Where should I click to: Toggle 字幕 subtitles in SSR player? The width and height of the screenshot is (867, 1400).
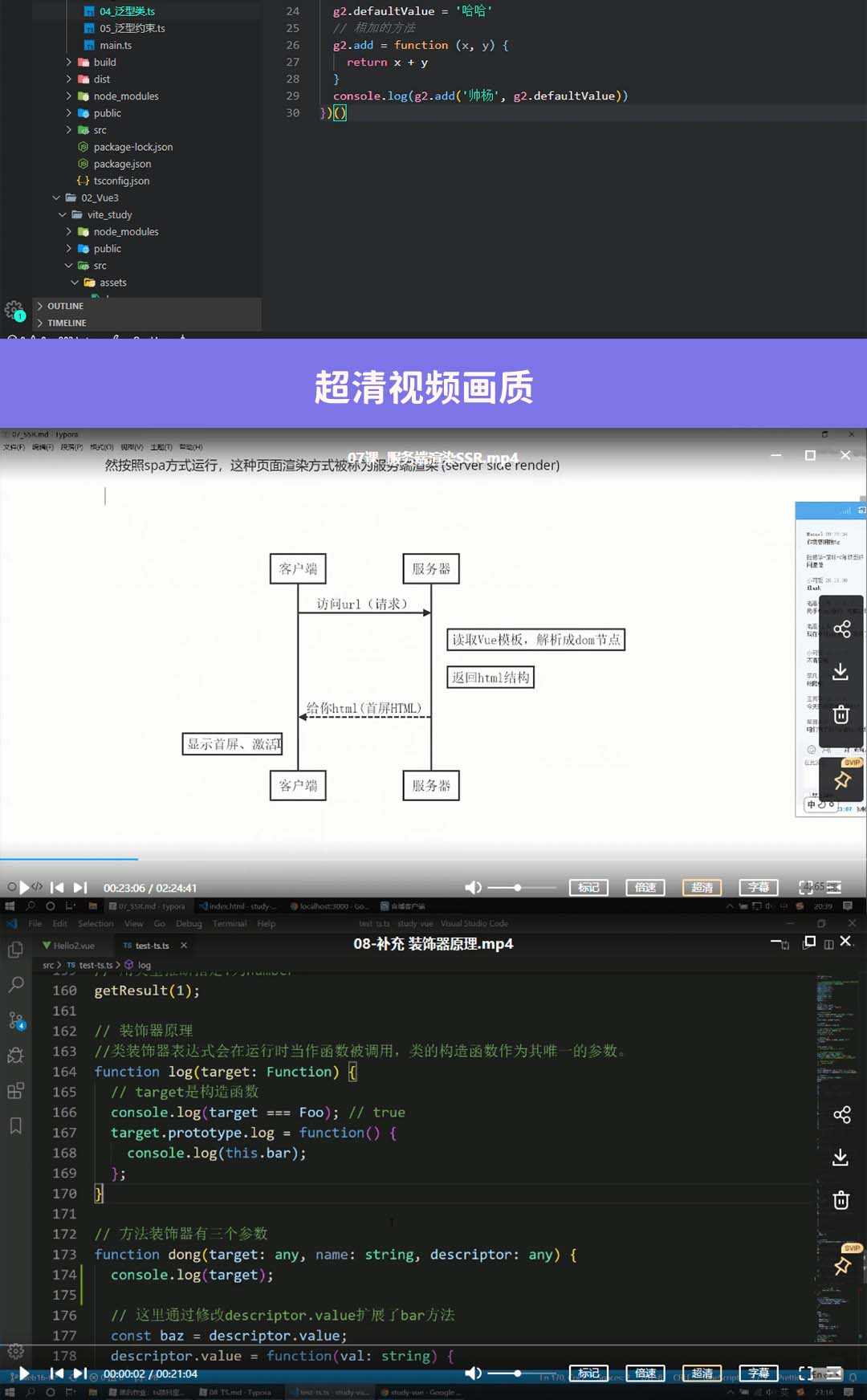click(759, 887)
